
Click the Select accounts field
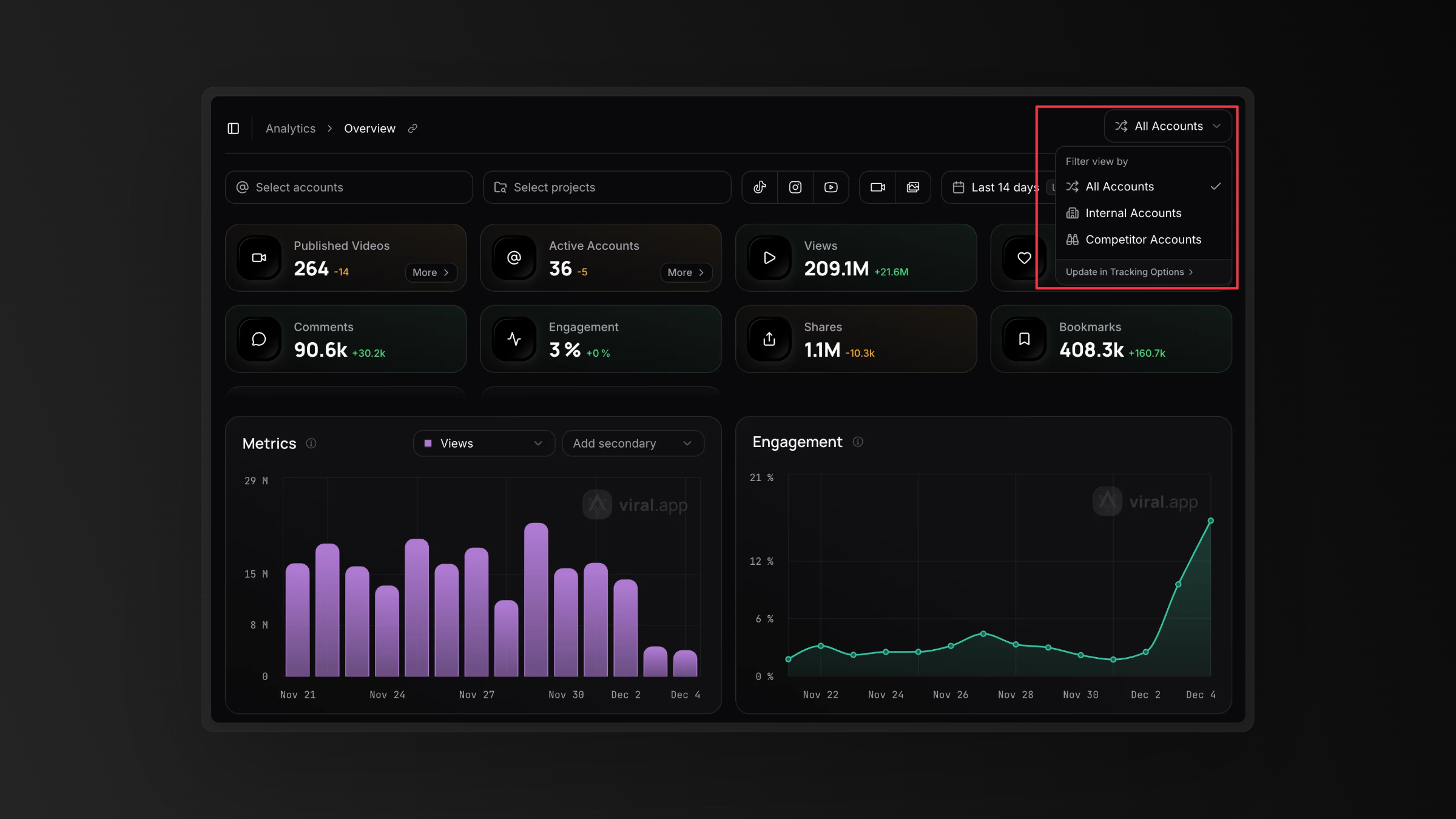tap(348, 187)
